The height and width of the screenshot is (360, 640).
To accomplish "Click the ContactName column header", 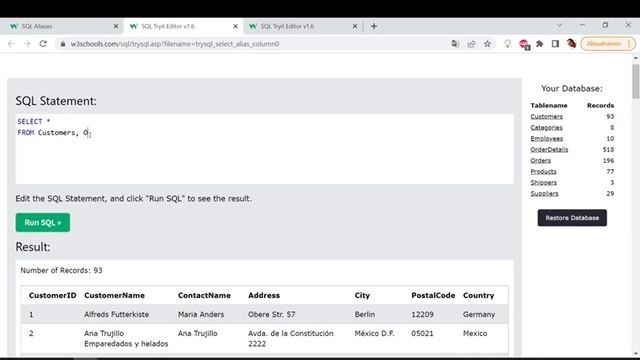I will 204,296.
